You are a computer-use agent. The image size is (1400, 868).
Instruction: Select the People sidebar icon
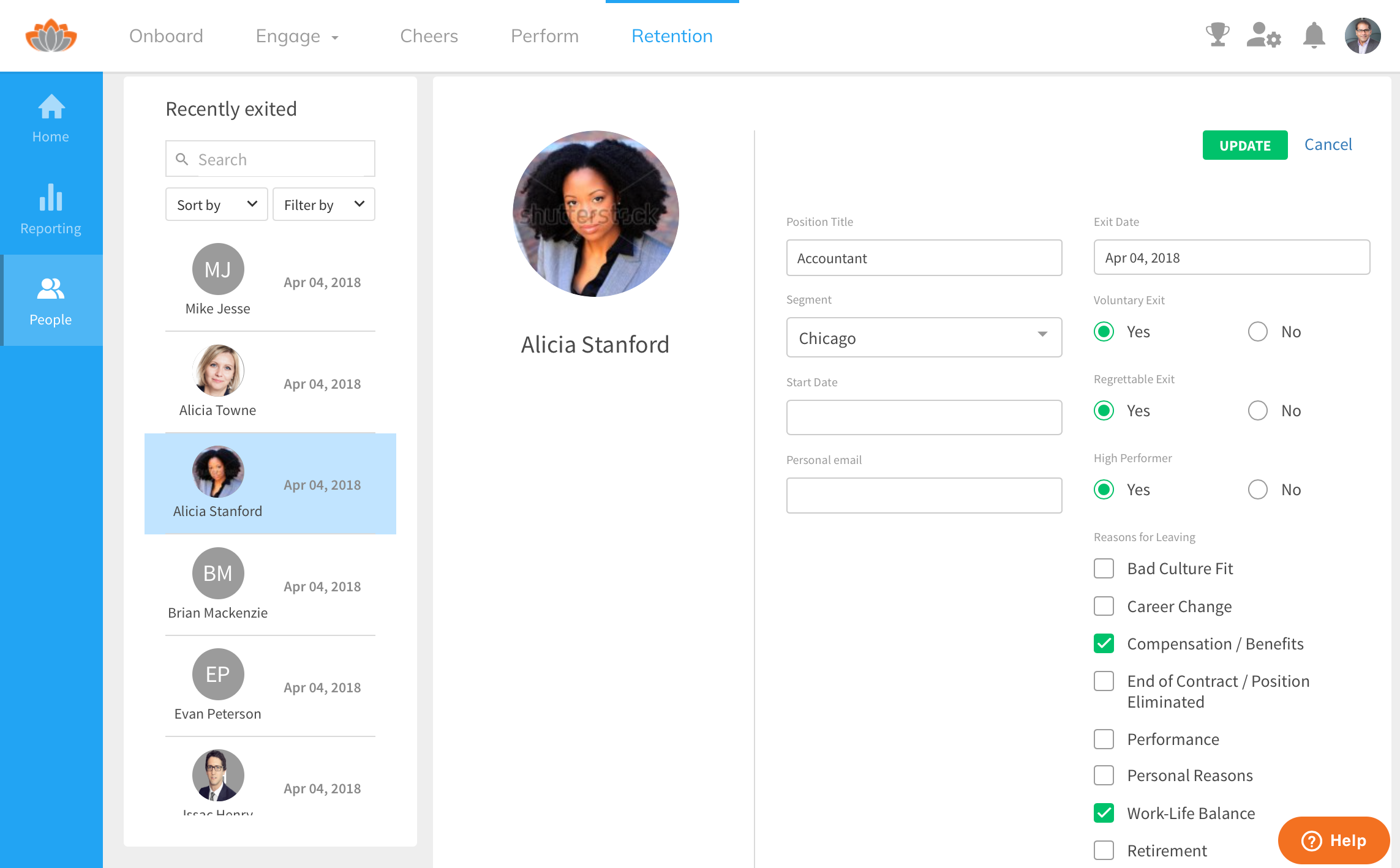pos(51,301)
